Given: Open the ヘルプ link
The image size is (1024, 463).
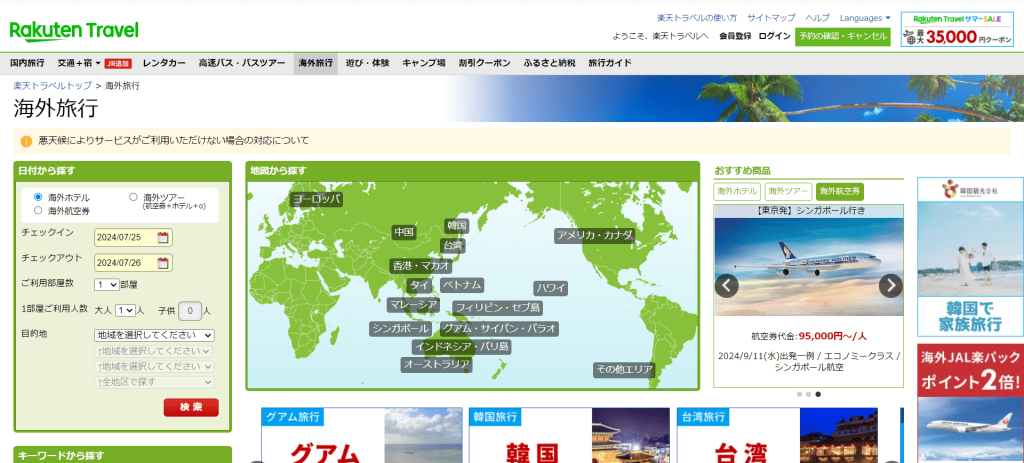Looking at the screenshot, I should pyautogui.click(x=818, y=18).
